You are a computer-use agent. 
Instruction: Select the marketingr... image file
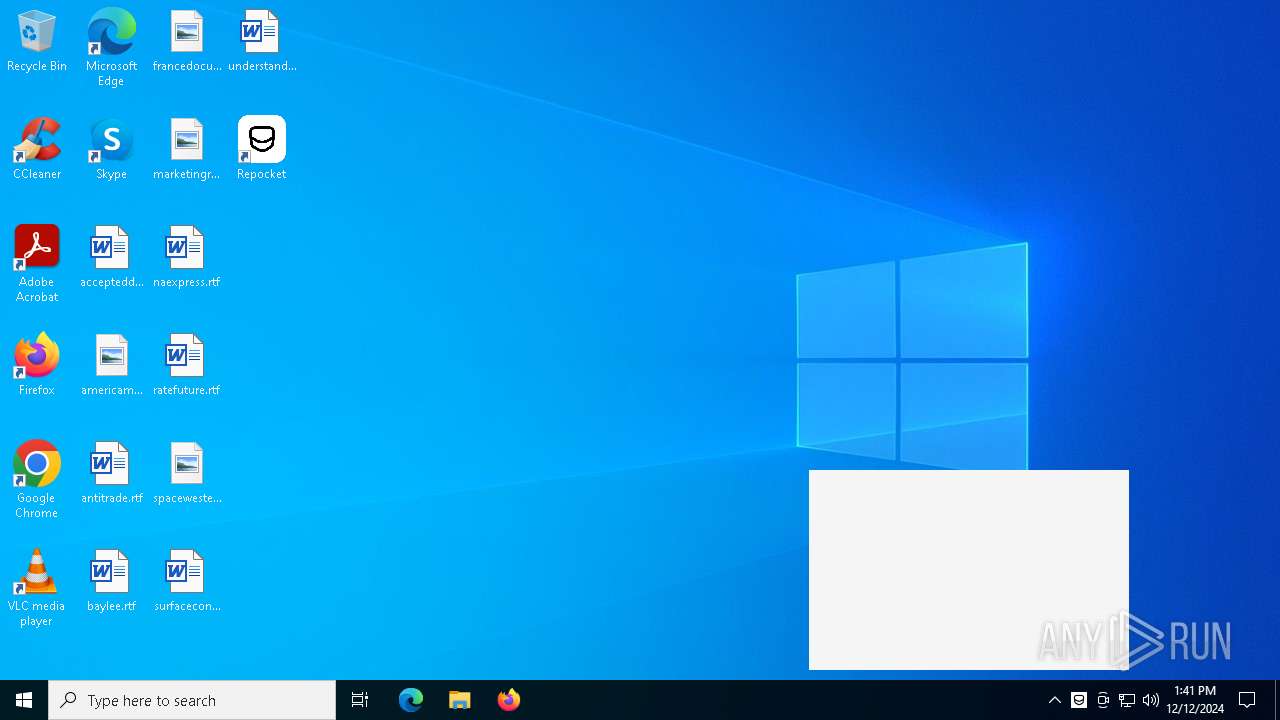click(187, 150)
